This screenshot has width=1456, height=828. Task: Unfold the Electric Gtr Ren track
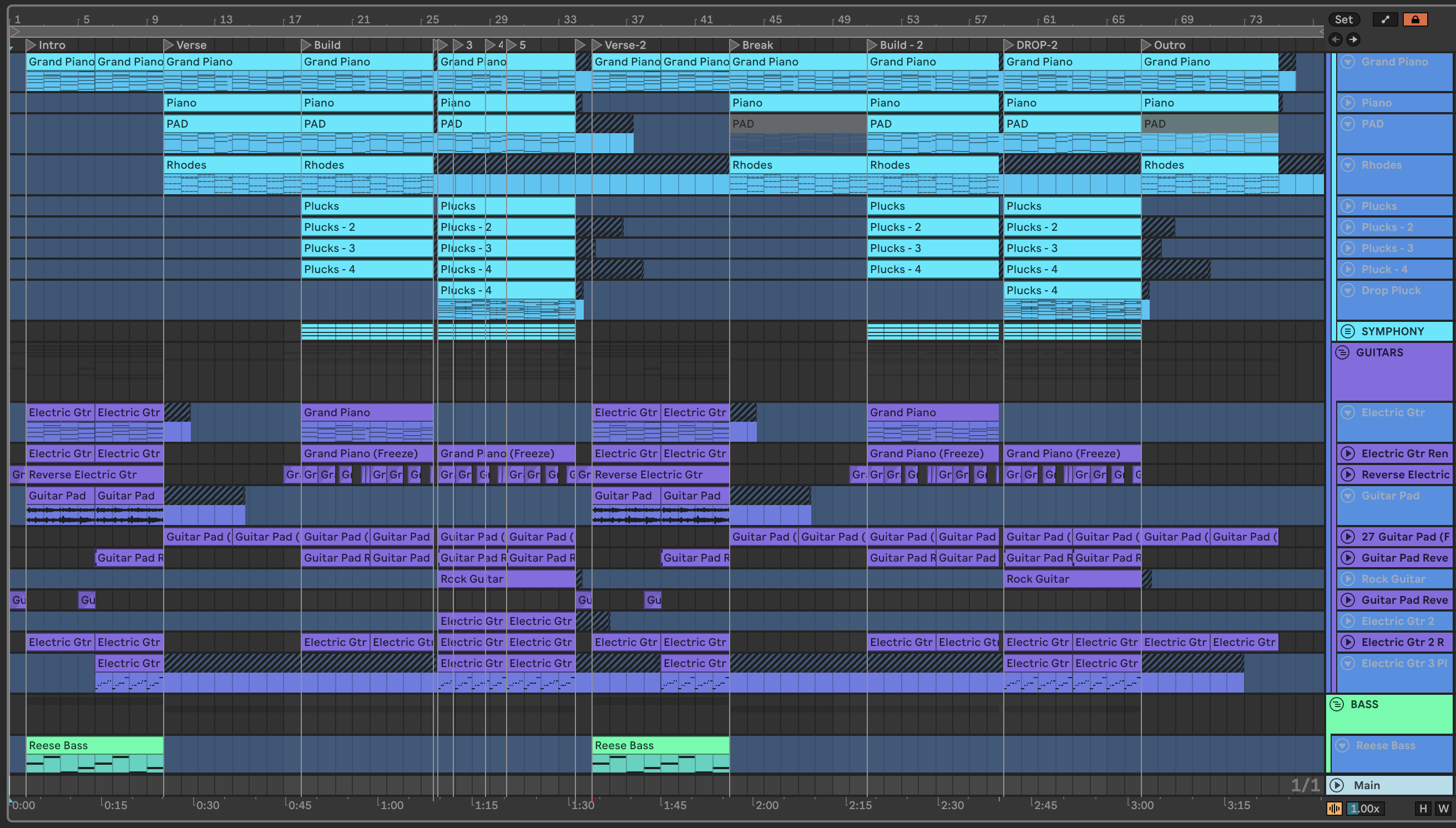[1347, 453]
